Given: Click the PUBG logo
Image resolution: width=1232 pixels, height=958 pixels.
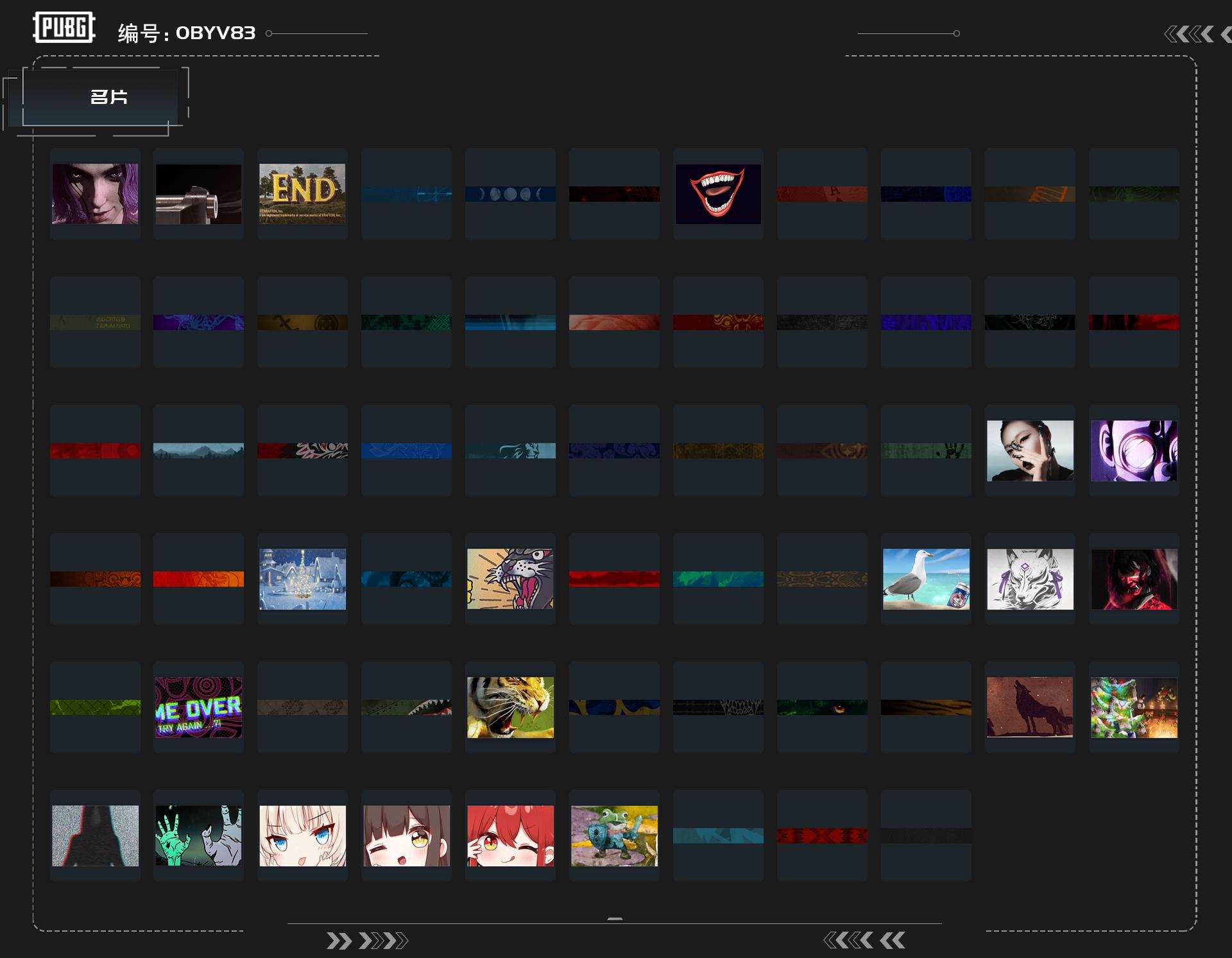Looking at the screenshot, I should click(64, 28).
